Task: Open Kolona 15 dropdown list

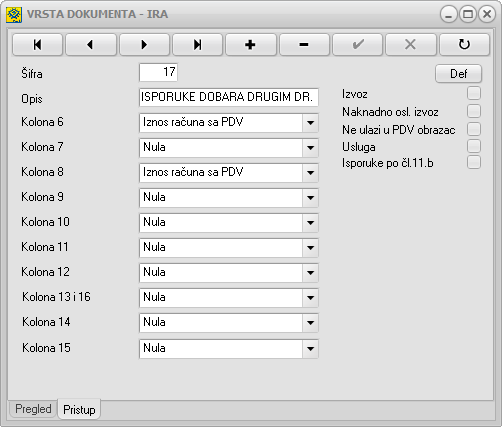Action: point(310,349)
